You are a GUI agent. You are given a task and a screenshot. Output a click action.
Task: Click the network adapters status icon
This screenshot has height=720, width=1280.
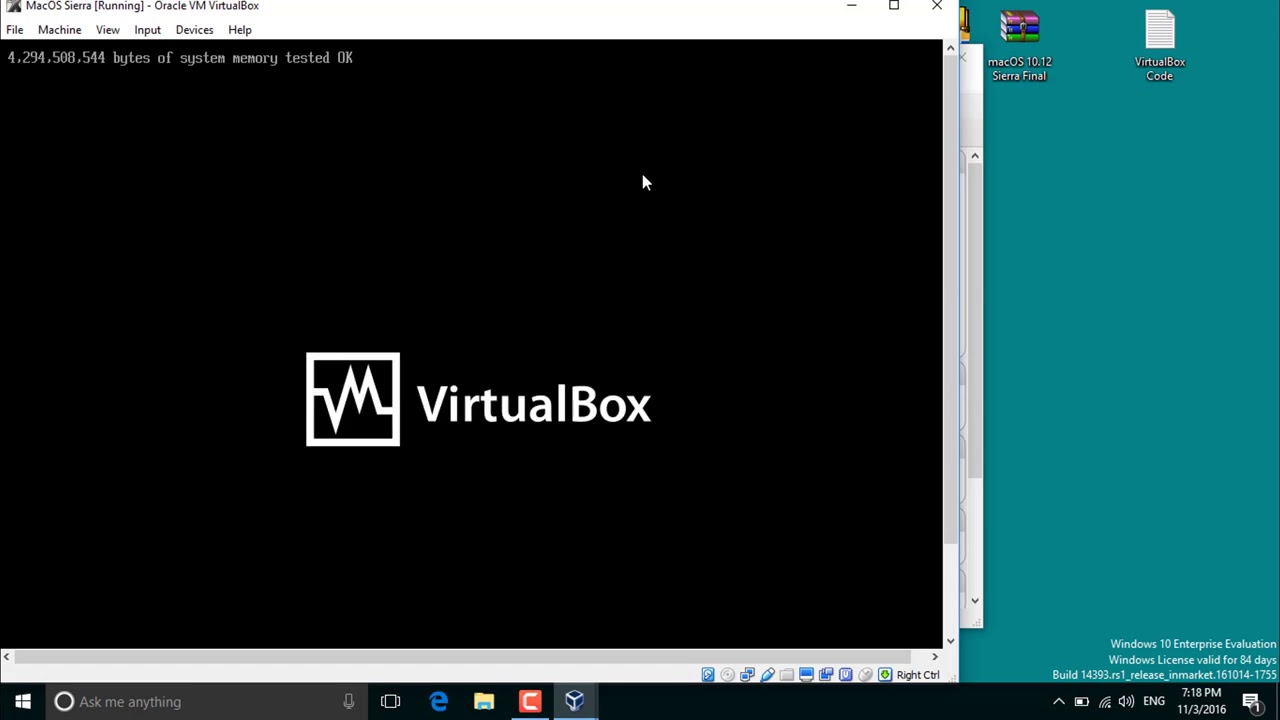click(x=747, y=675)
